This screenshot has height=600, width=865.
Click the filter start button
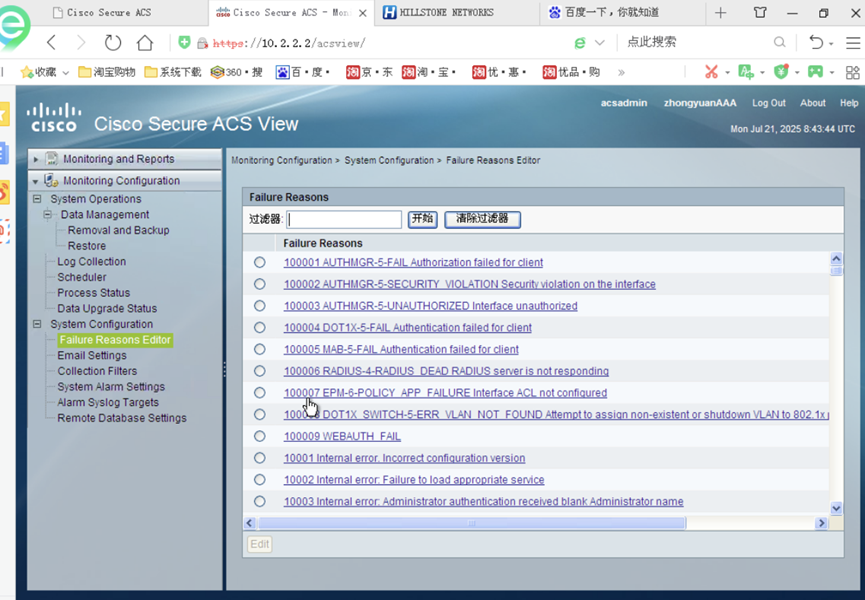tap(423, 219)
